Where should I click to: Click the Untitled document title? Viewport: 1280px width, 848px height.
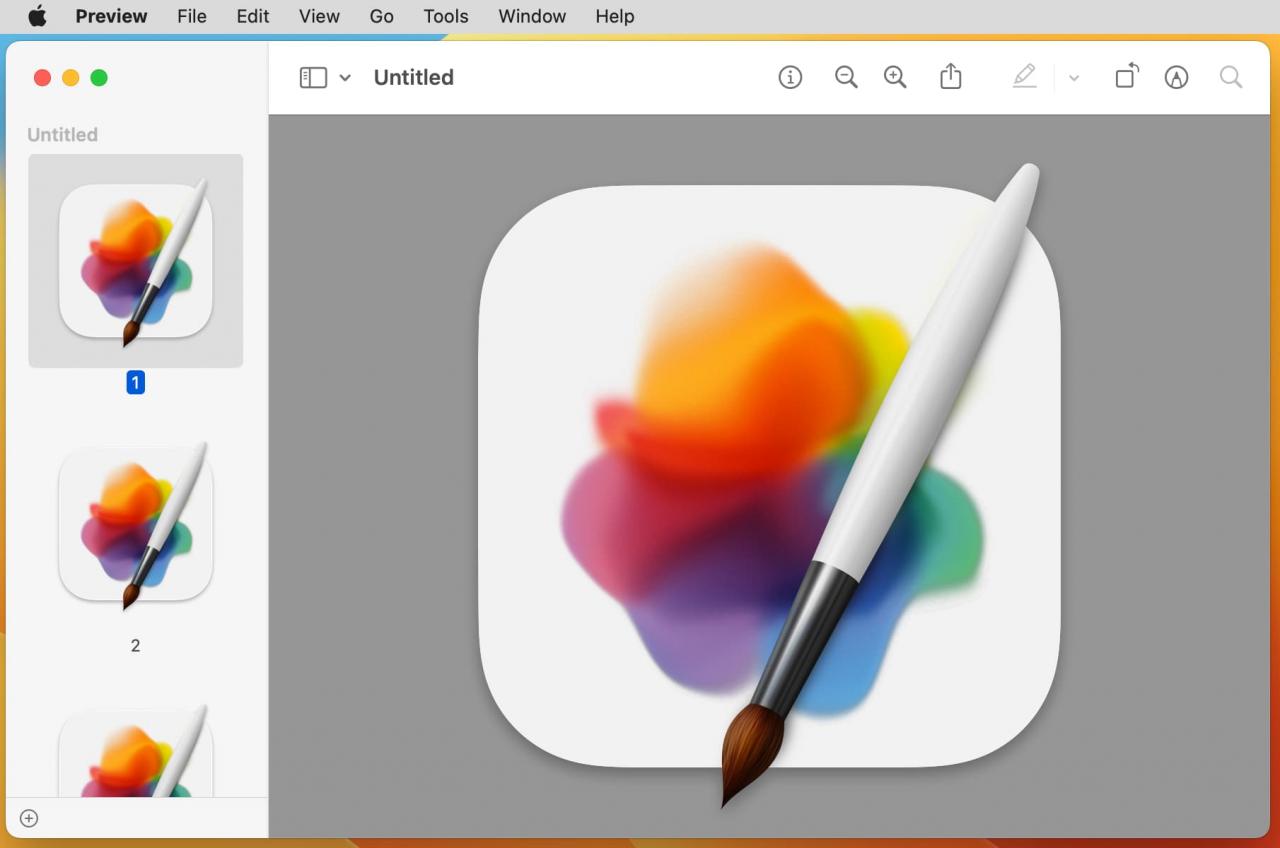(x=414, y=77)
